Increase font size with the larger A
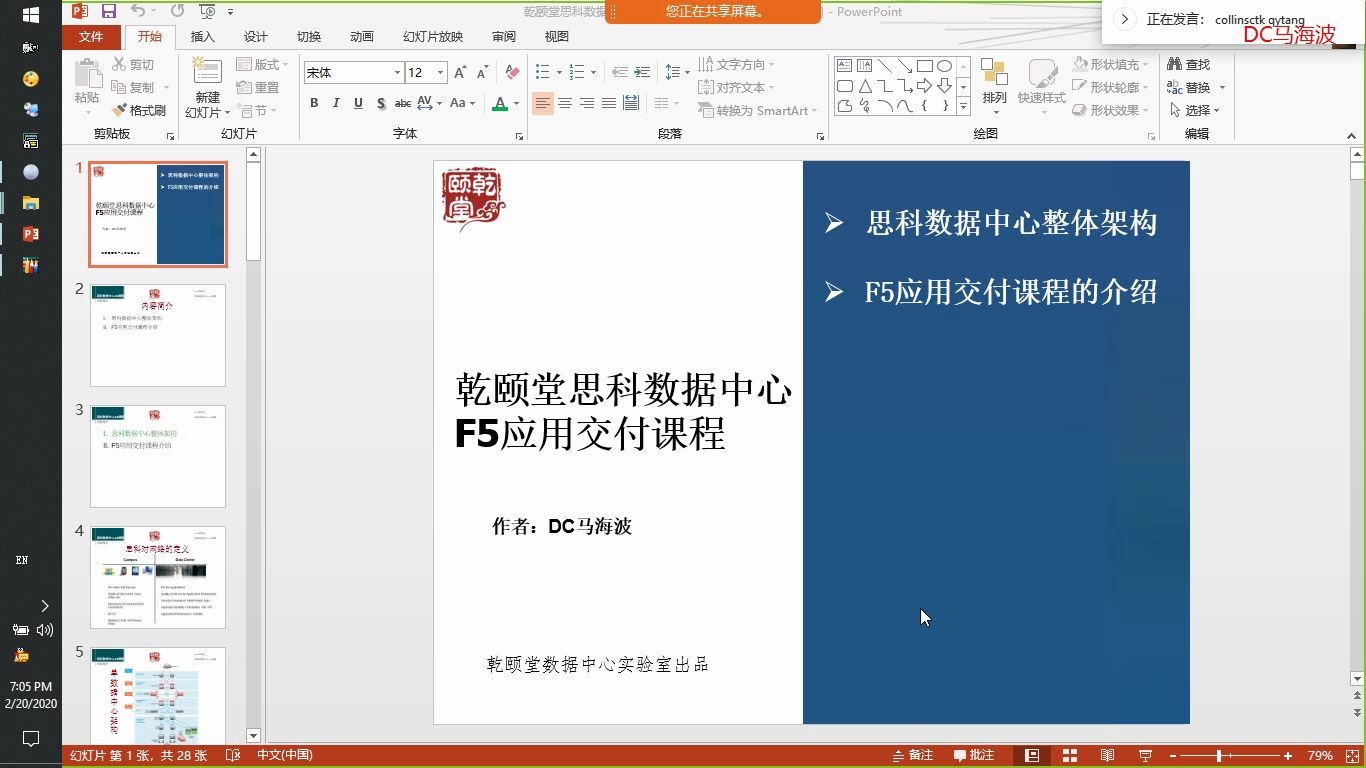 pyautogui.click(x=460, y=72)
